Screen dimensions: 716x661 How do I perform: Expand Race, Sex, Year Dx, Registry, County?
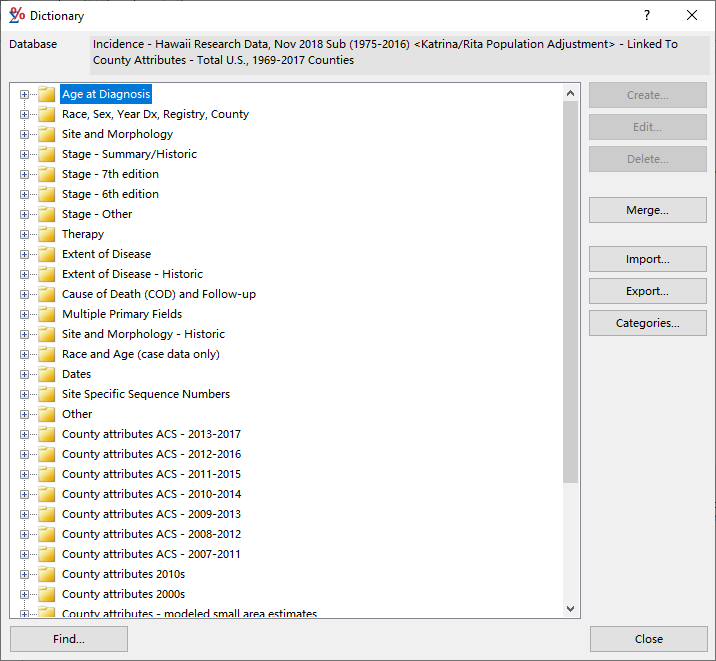pyautogui.click(x=24, y=115)
